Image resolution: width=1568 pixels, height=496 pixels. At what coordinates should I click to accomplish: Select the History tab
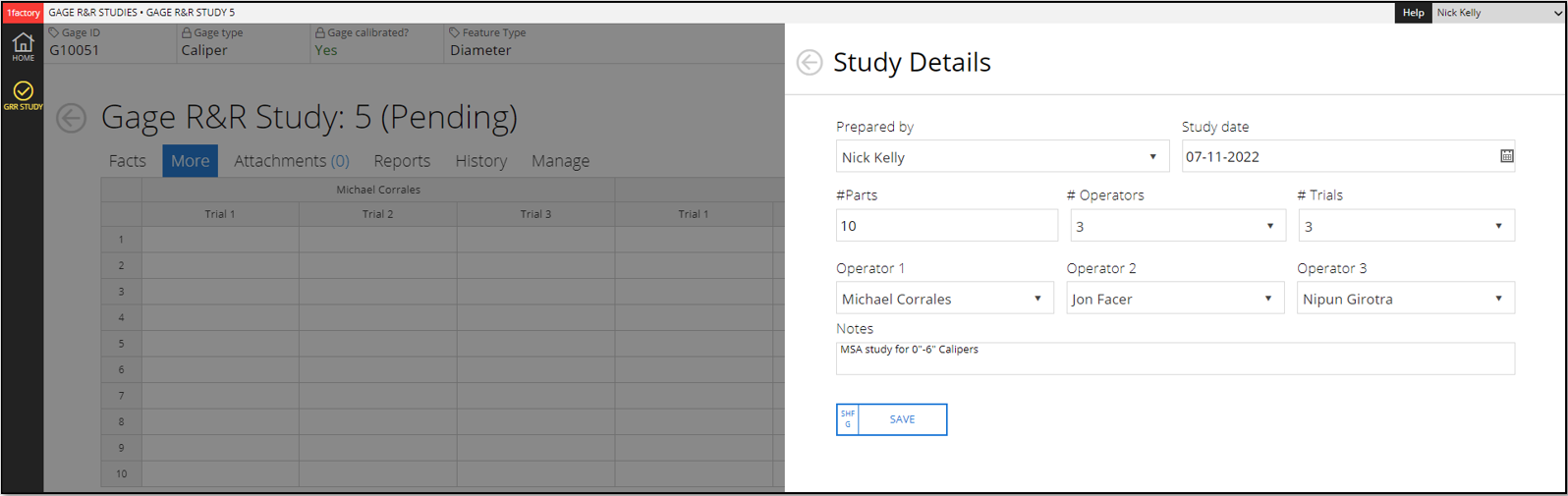[x=480, y=161]
